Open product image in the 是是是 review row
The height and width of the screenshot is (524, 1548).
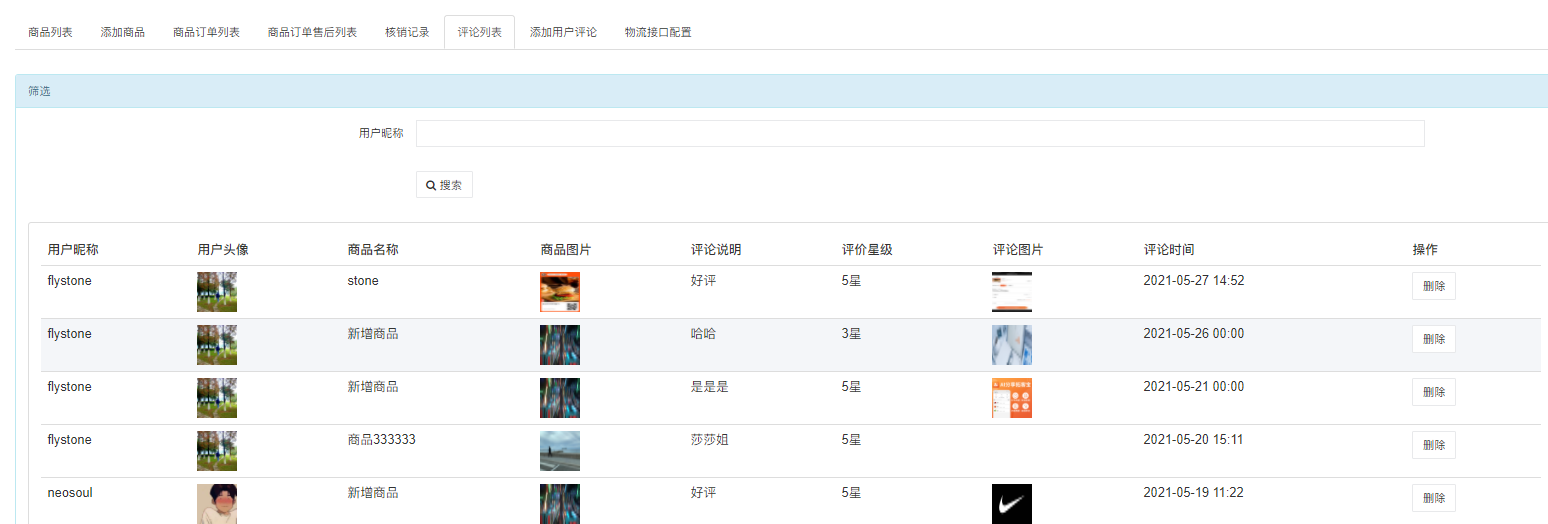click(559, 398)
